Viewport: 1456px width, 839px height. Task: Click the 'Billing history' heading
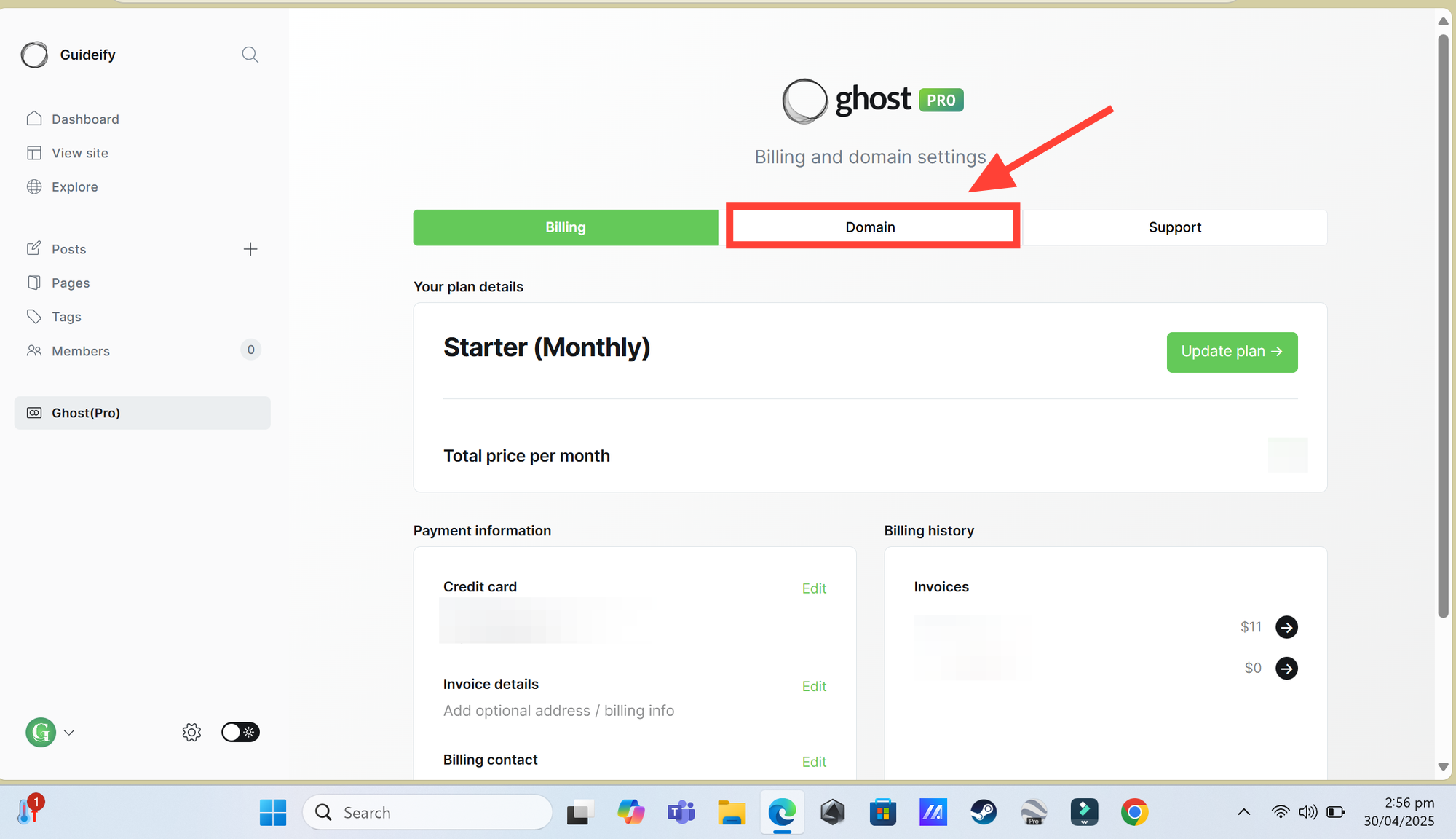[x=929, y=531]
